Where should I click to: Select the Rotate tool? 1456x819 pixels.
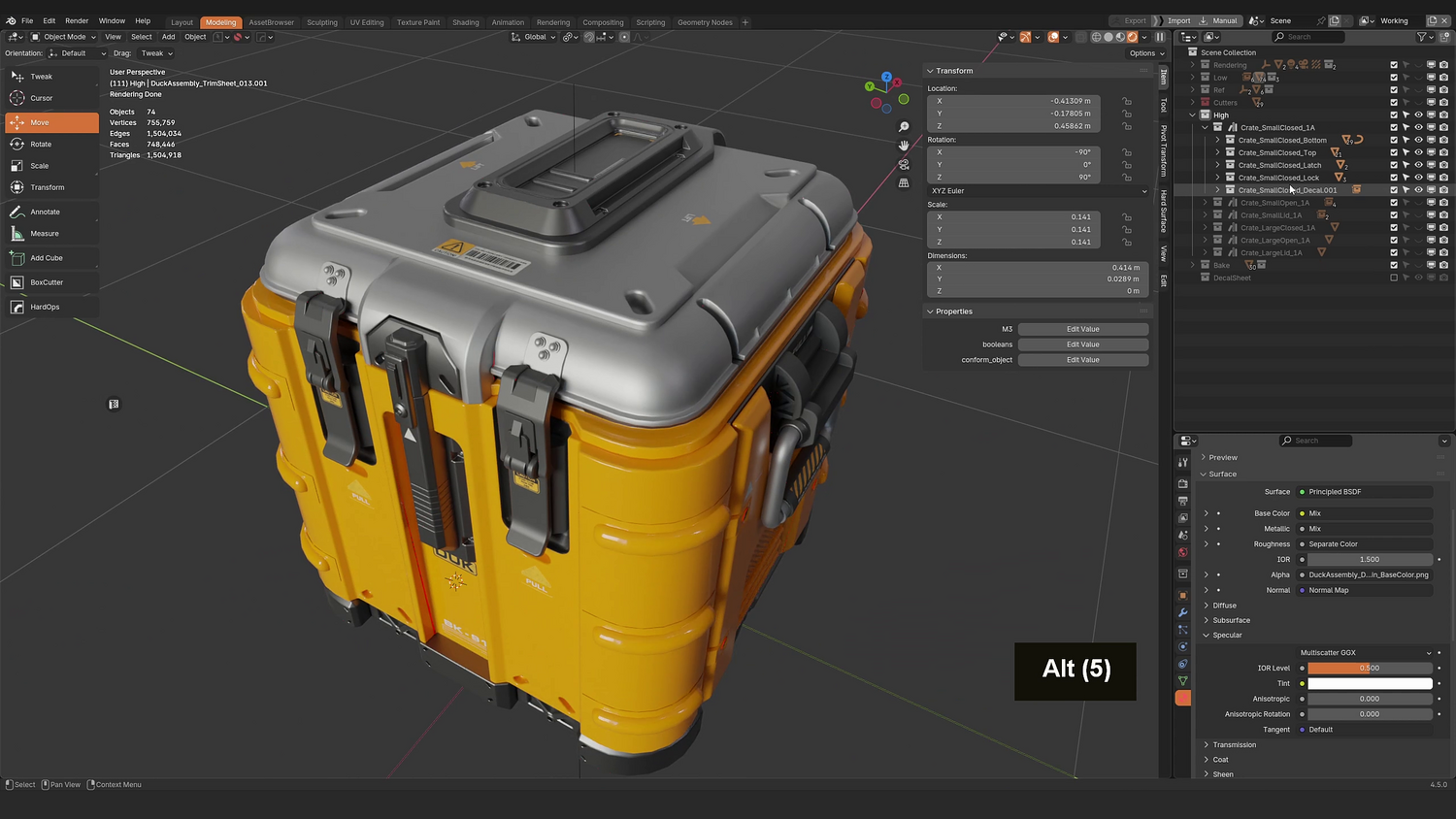pos(51,145)
